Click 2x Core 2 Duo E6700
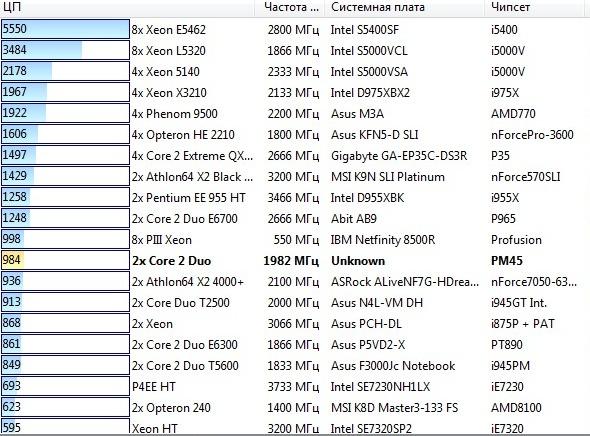Viewport: 590px width, 436px height. click(185, 219)
